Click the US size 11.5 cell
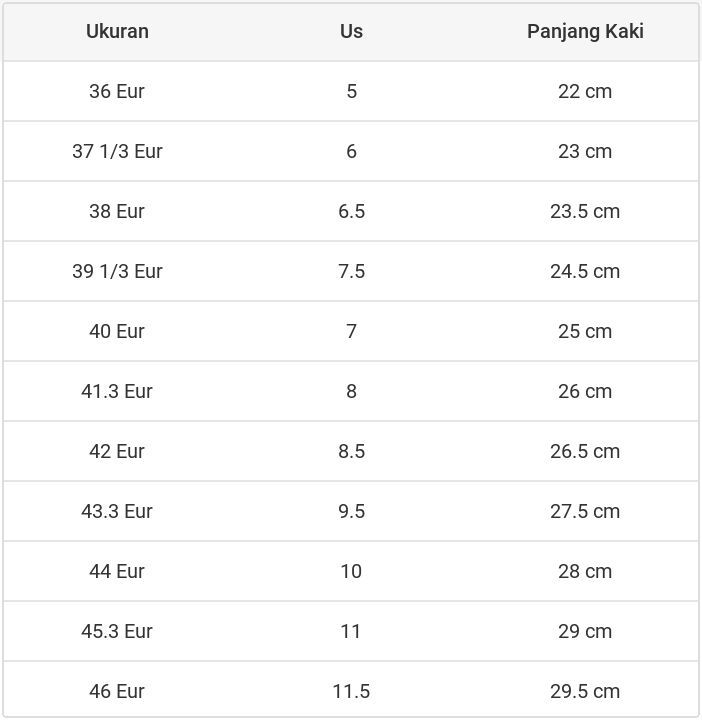This screenshot has height=720, width=702. [x=351, y=691]
